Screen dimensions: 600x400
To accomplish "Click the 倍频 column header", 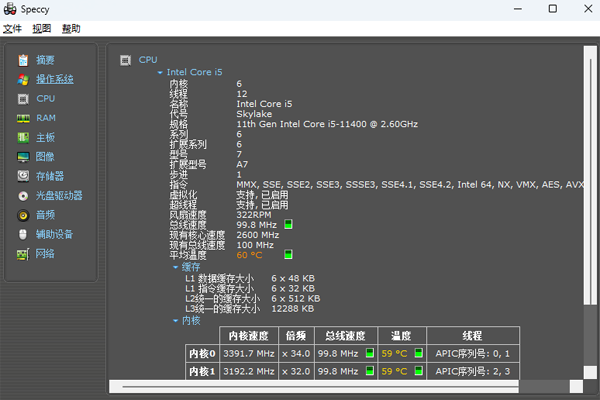I will coord(296,336).
